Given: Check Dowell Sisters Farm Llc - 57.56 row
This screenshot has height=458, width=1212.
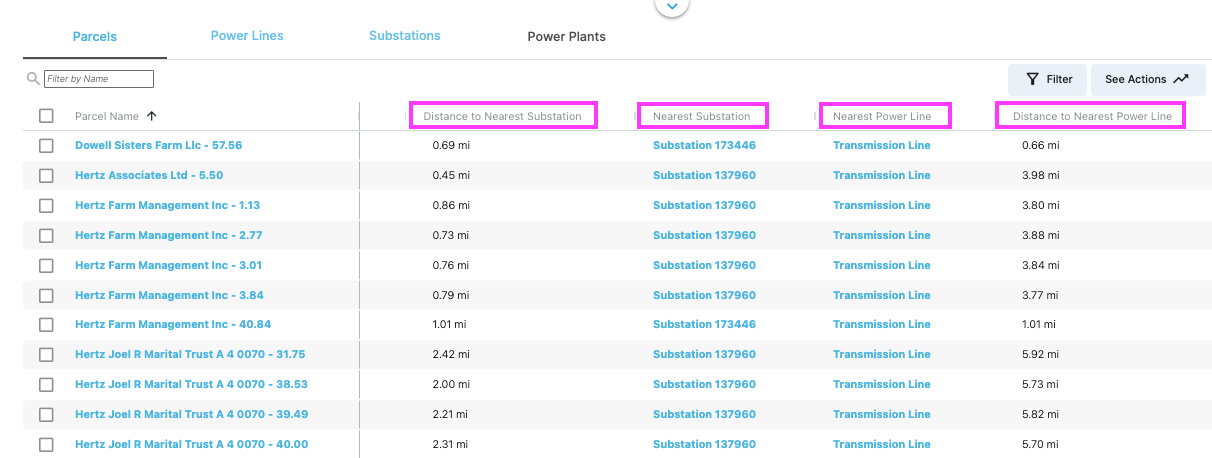Looking at the screenshot, I should pyautogui.click(x=46, y=146).
